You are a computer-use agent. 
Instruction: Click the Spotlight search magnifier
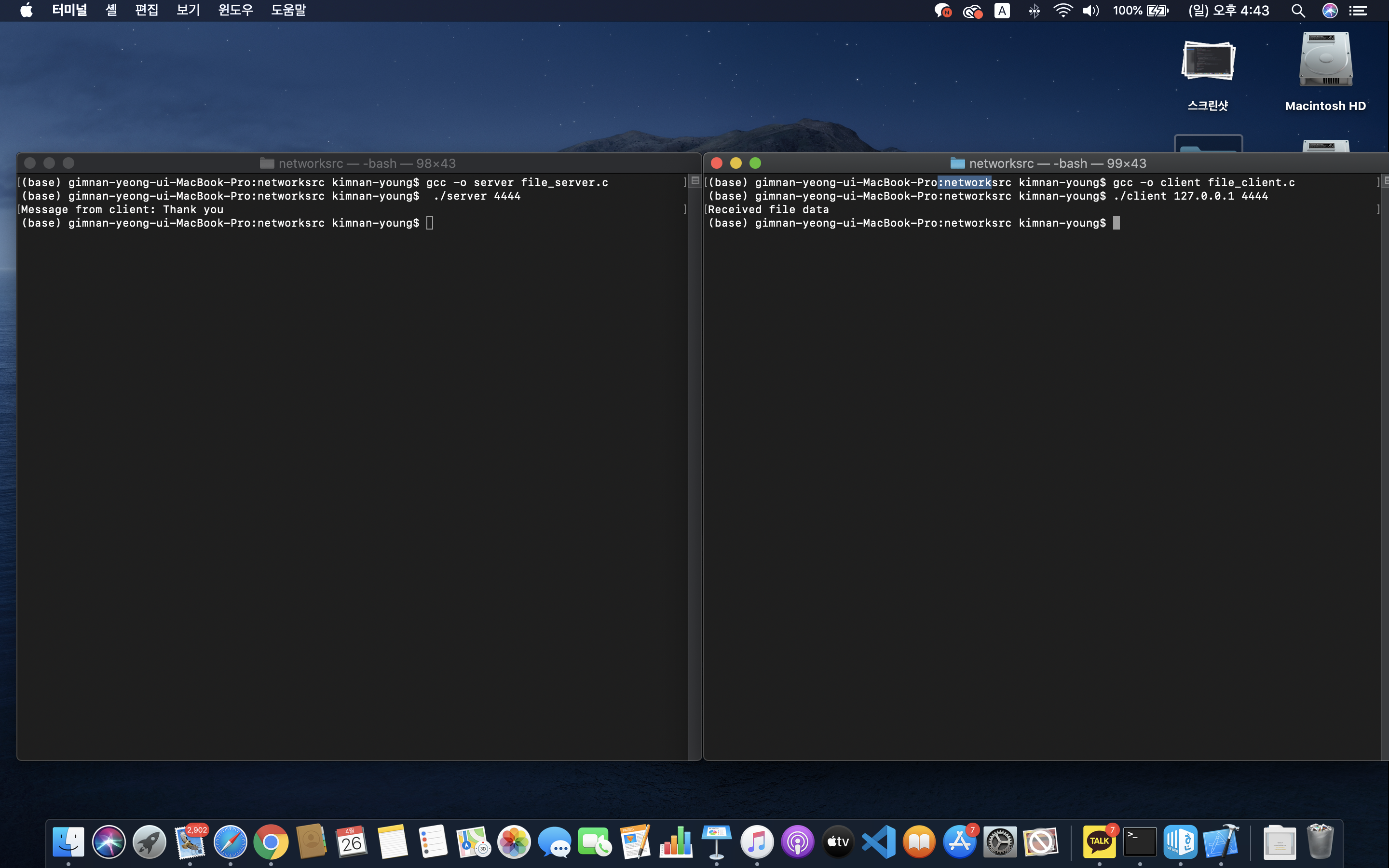[1298, 10]
